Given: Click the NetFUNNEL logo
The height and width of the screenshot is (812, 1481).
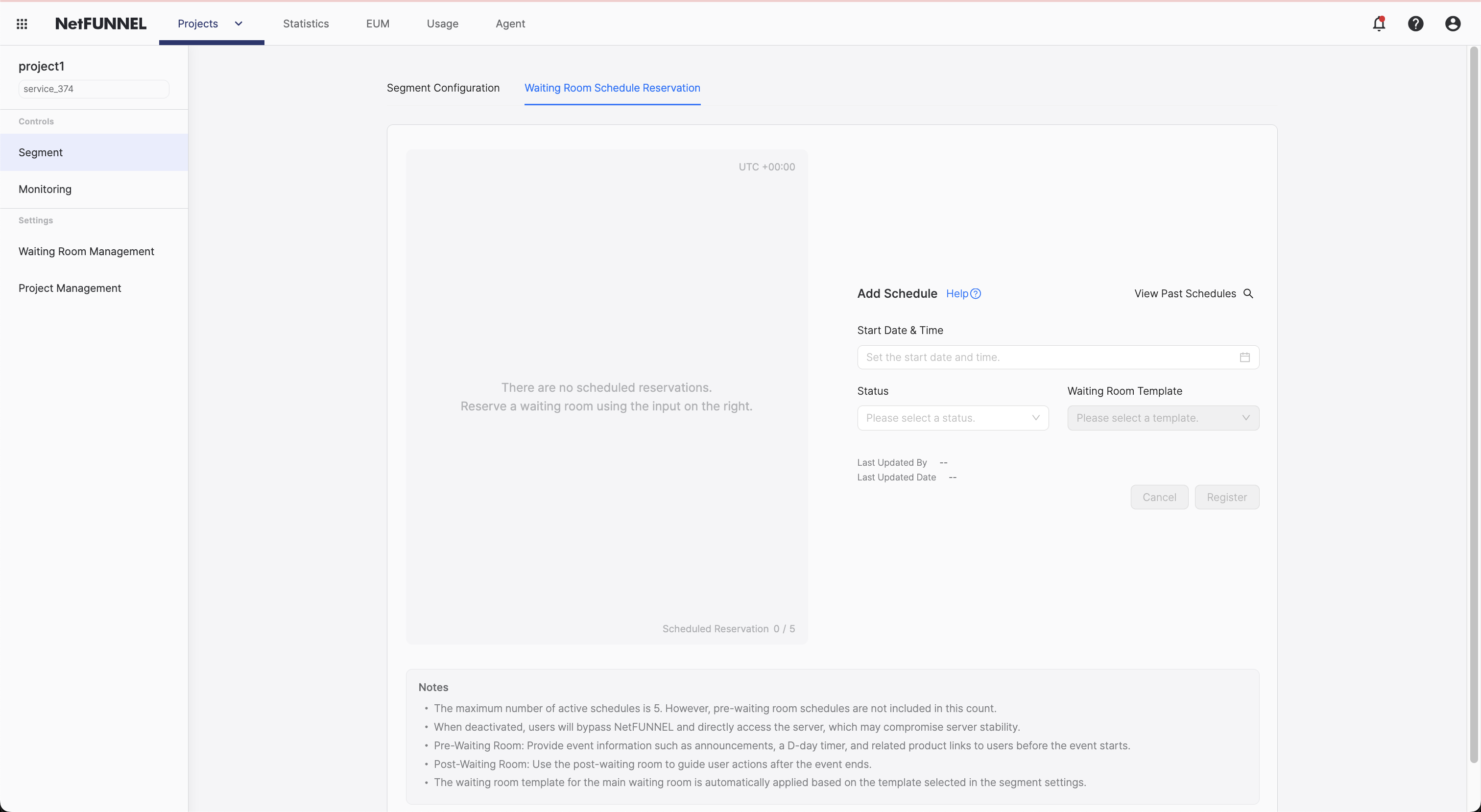Looking at the screenshot, I should 100,24.
